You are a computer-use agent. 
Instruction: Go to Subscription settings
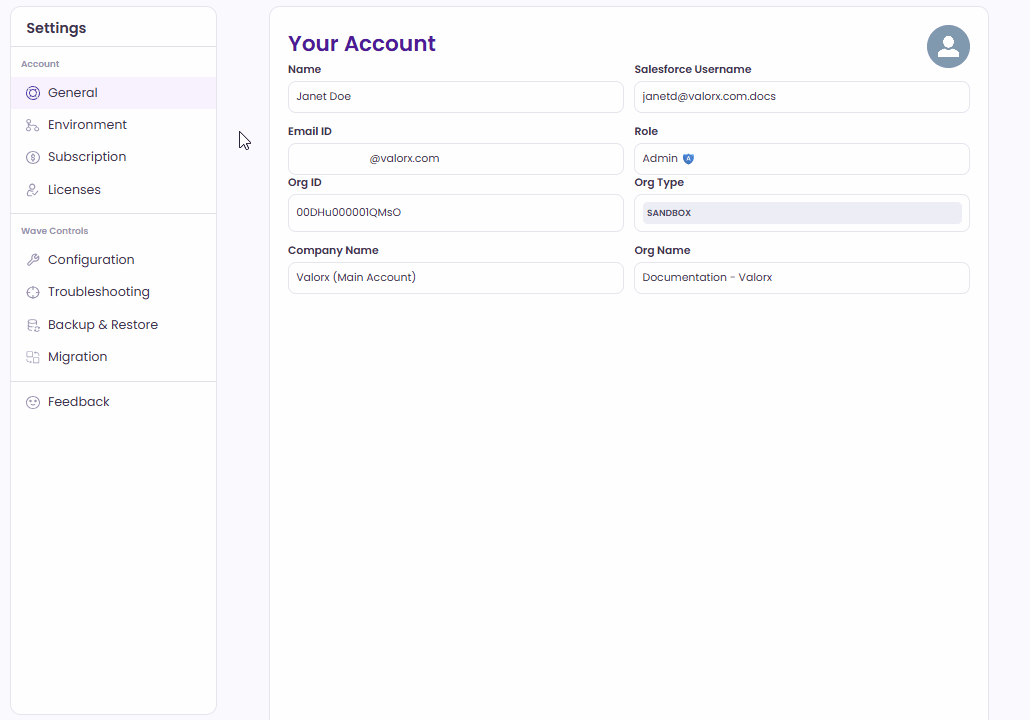pos(87,157)
